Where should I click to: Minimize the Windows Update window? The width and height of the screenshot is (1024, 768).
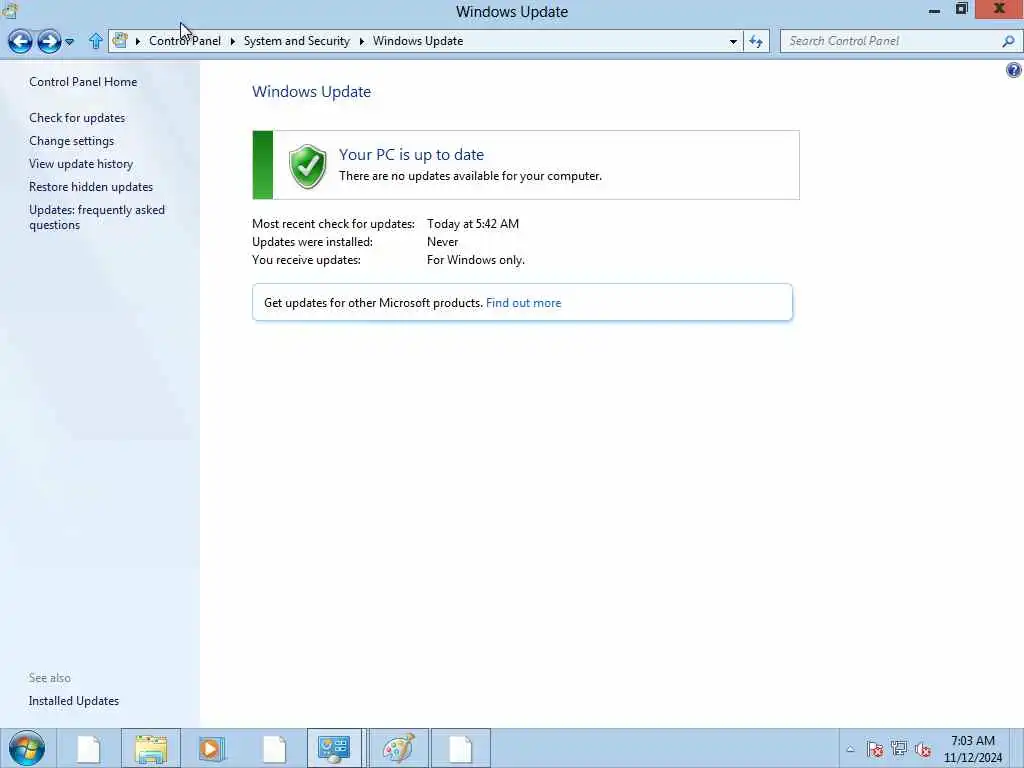tap(935, 10)
